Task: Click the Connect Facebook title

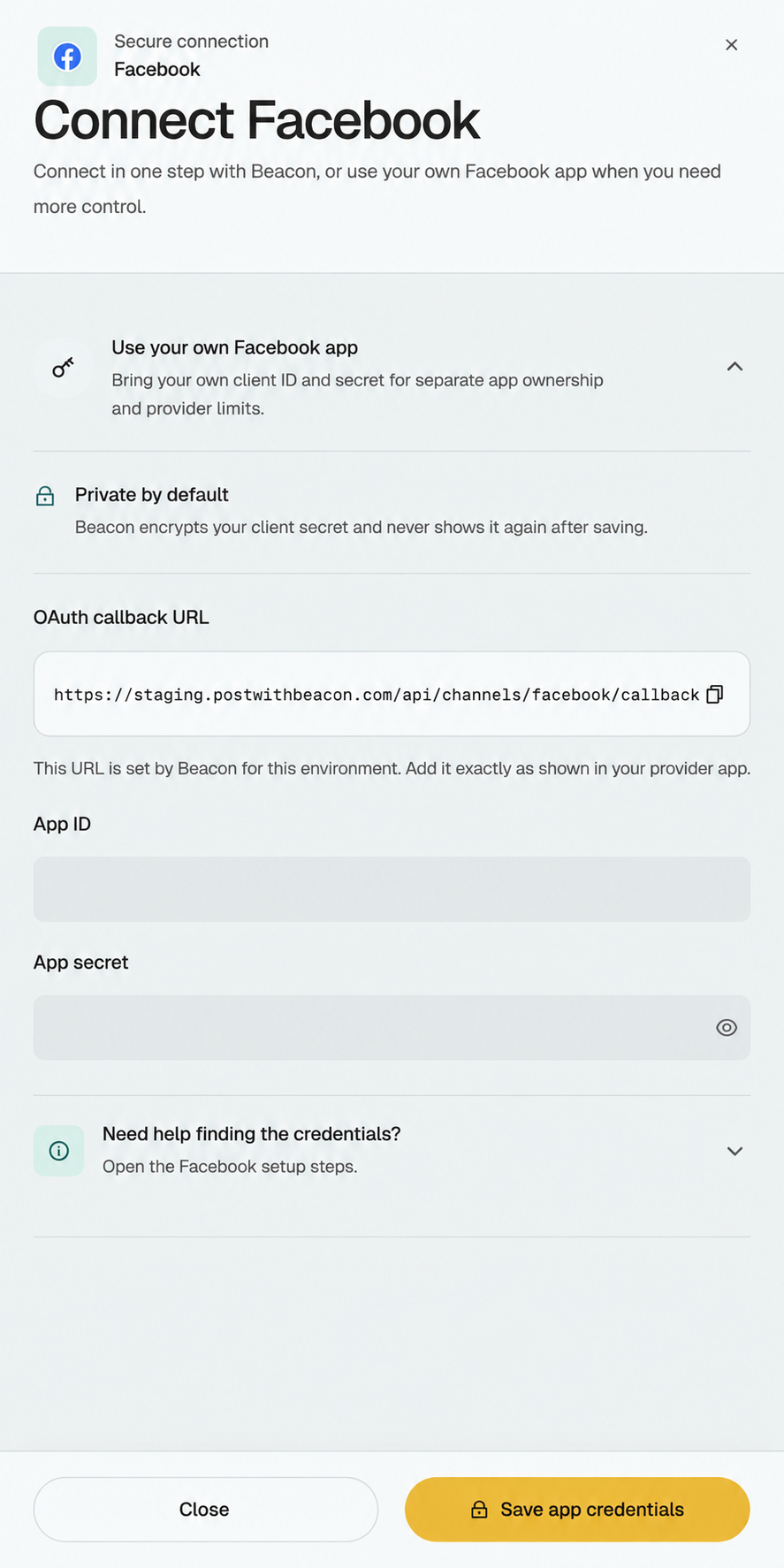Action: (x=256, y=120)
